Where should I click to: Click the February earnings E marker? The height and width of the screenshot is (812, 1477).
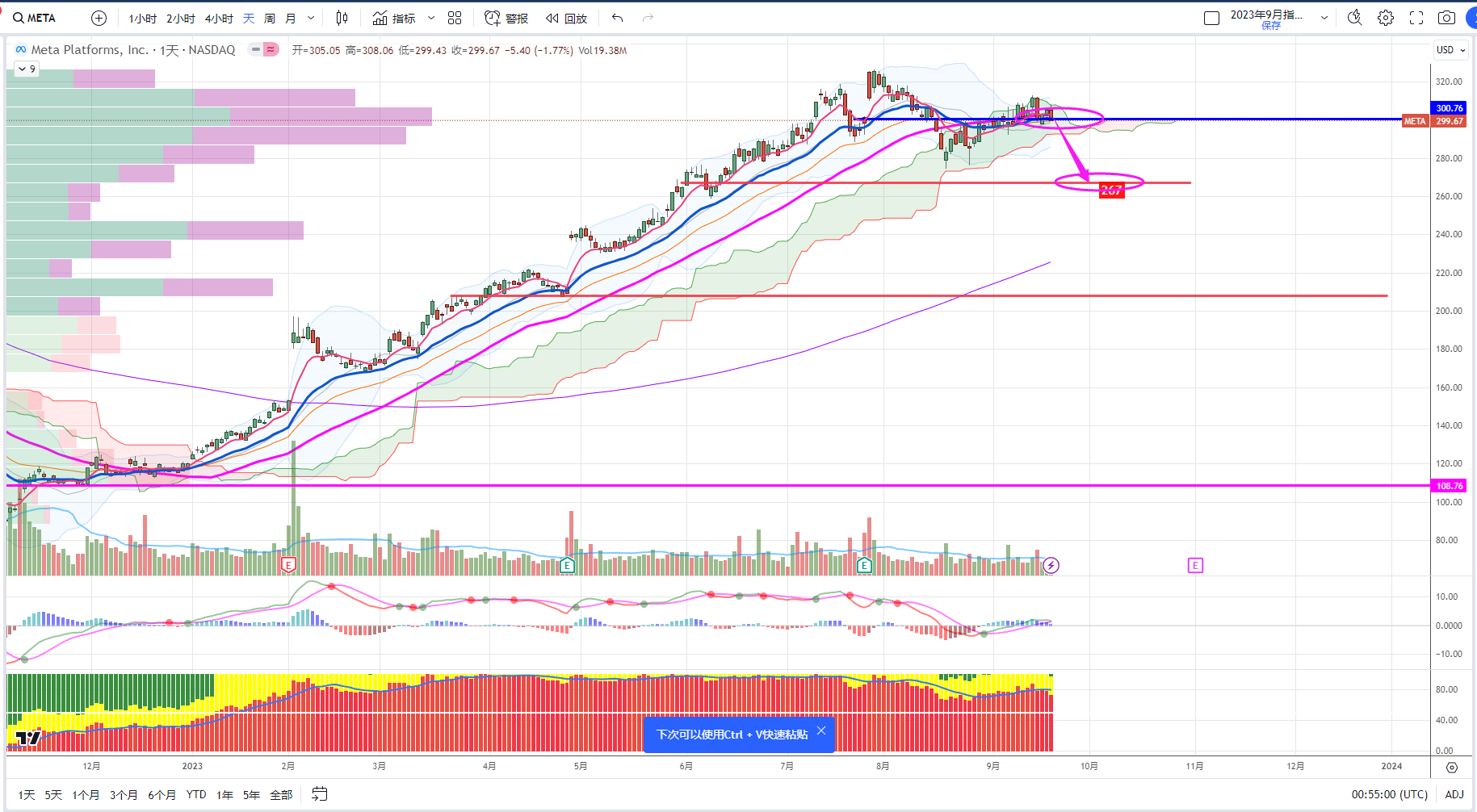click(x=288, y=565)
